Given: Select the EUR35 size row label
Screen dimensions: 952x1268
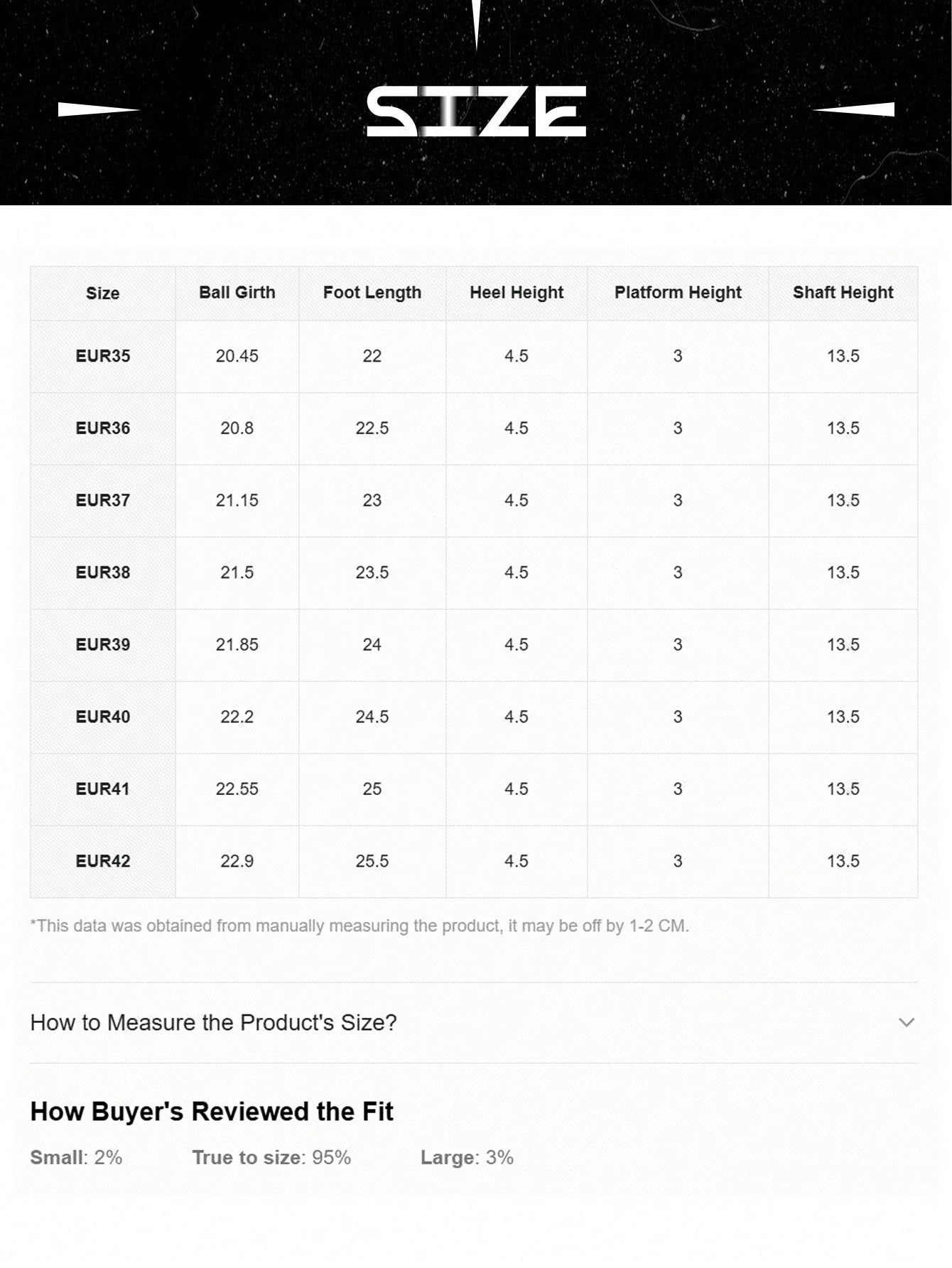Looking at the screenshot, I should click(103, 356).
